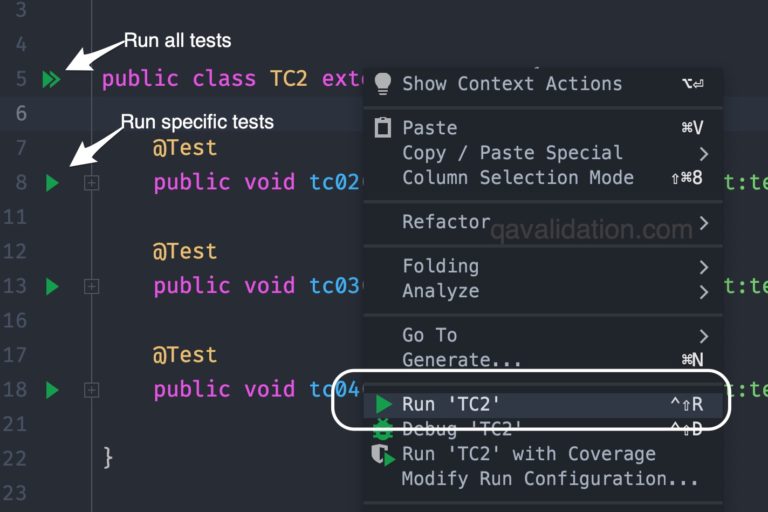Click the run test gutter icon on line 18
The image size is (768, 512).
tap(53, 390)
